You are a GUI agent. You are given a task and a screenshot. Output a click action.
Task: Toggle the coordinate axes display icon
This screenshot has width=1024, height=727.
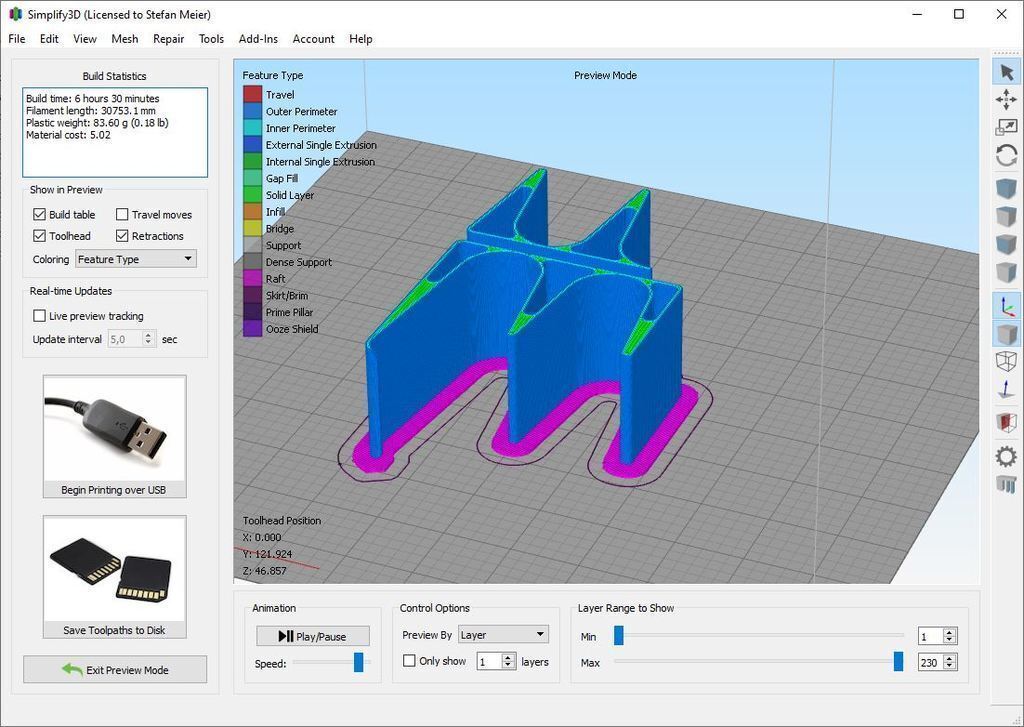[x=1006, y=306]
